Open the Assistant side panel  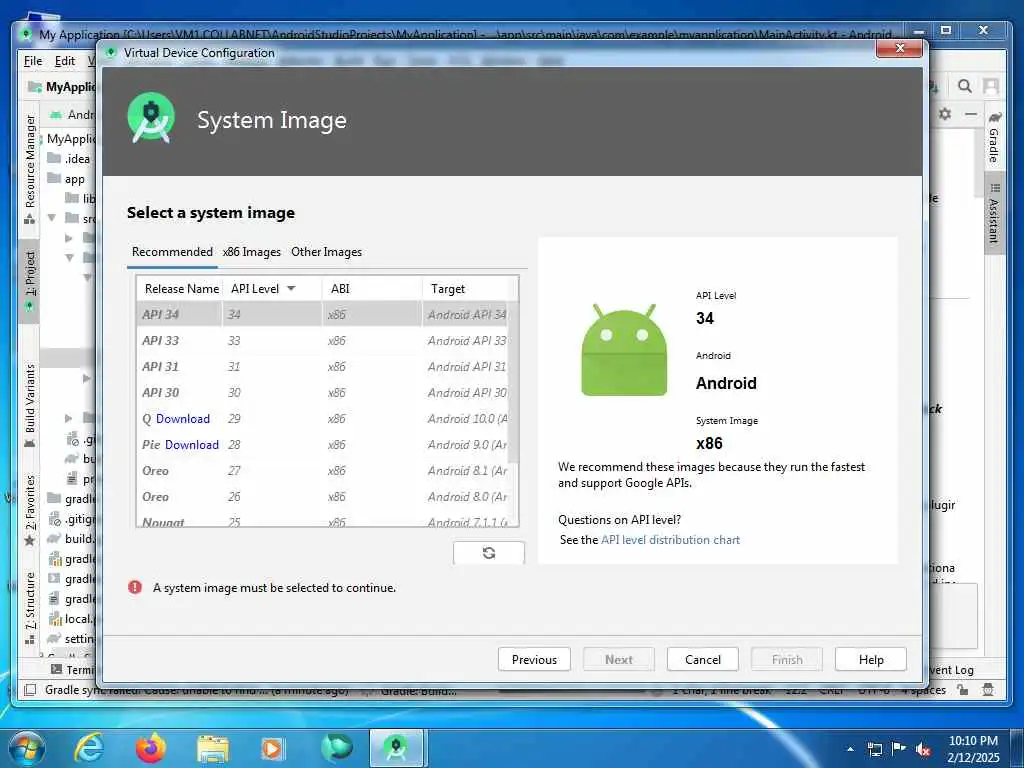[x=994, y=214]
